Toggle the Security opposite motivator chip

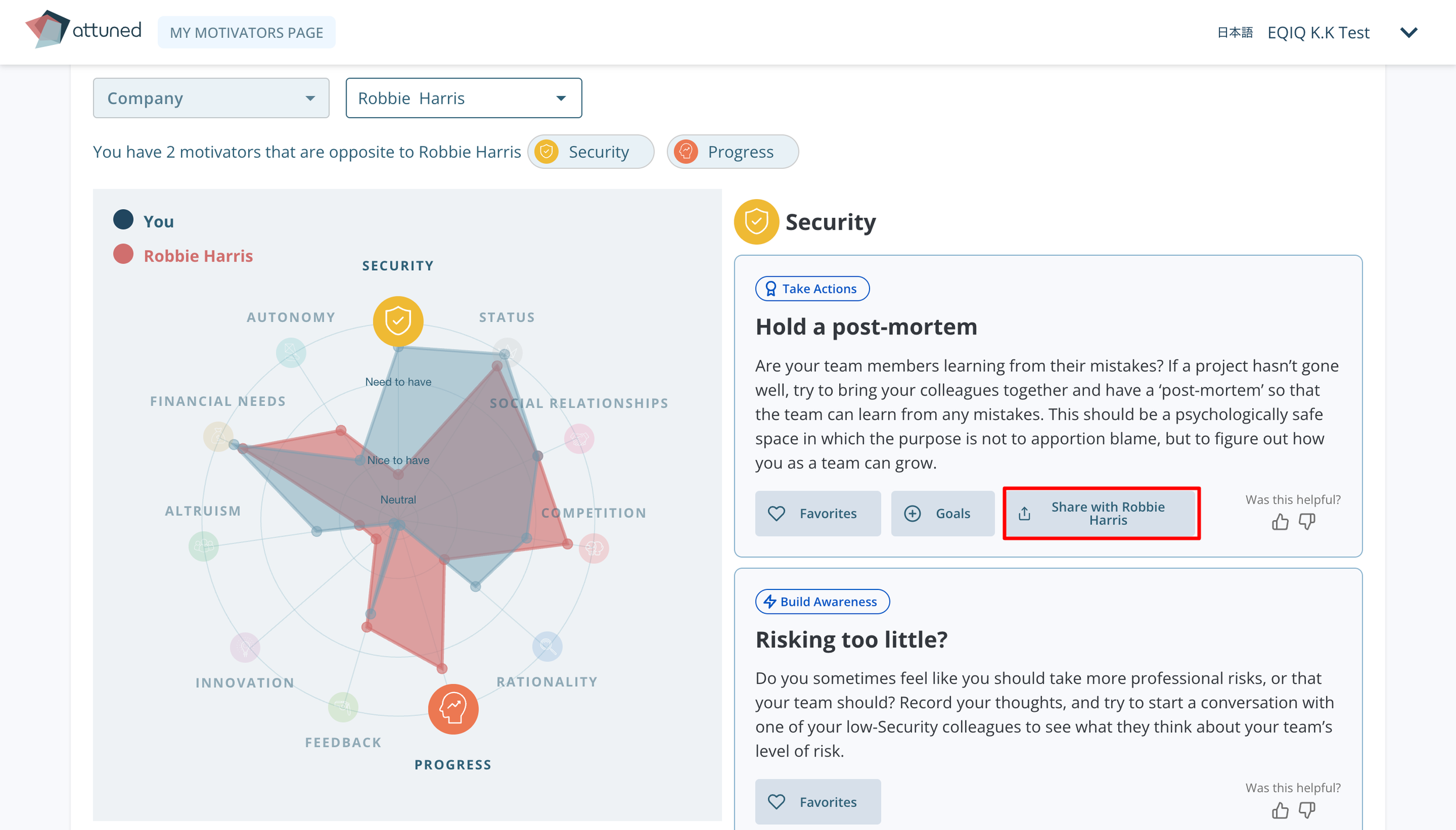pos(591,152)
